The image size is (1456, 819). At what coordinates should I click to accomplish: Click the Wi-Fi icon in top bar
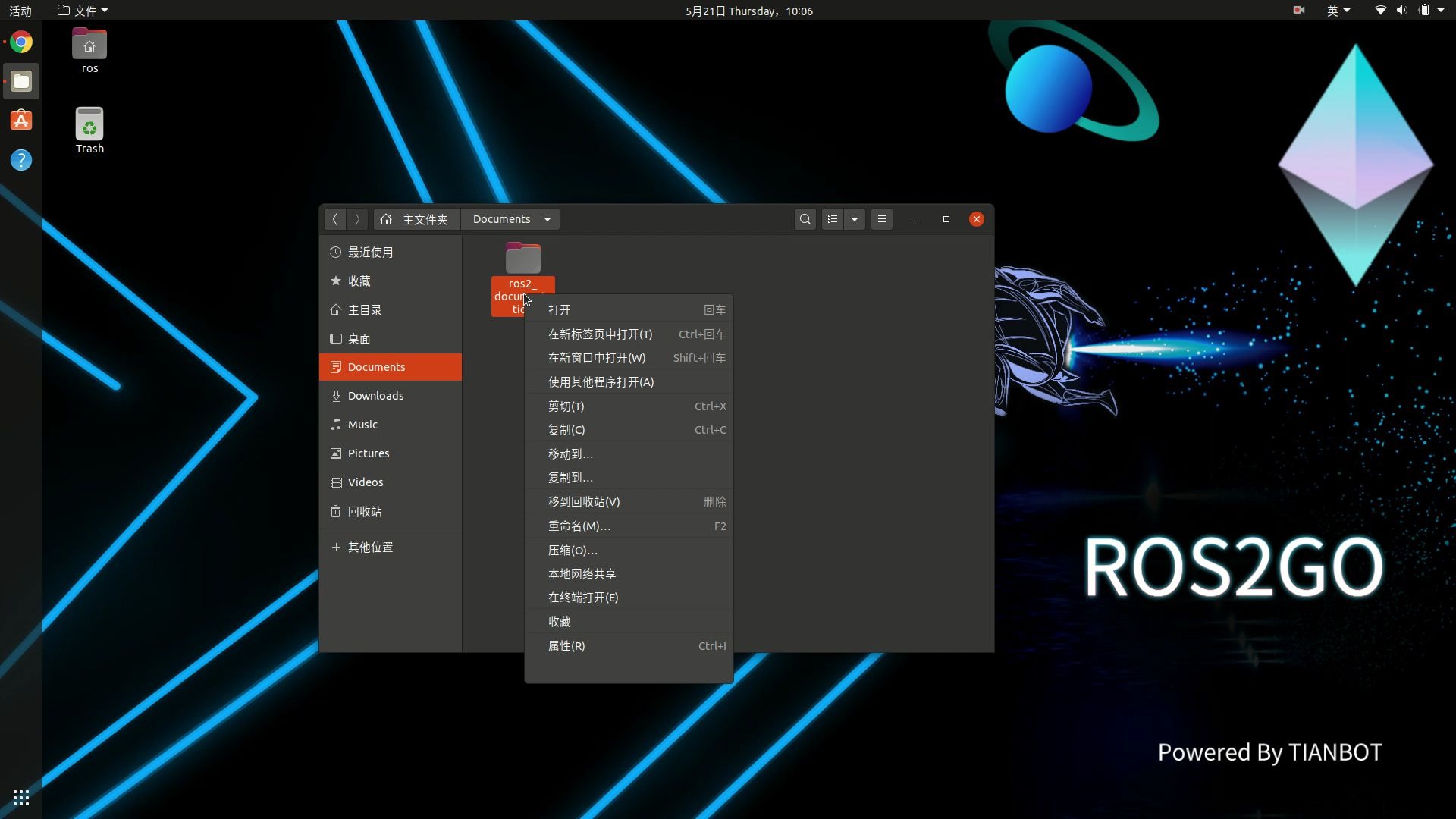point(1380,11)
